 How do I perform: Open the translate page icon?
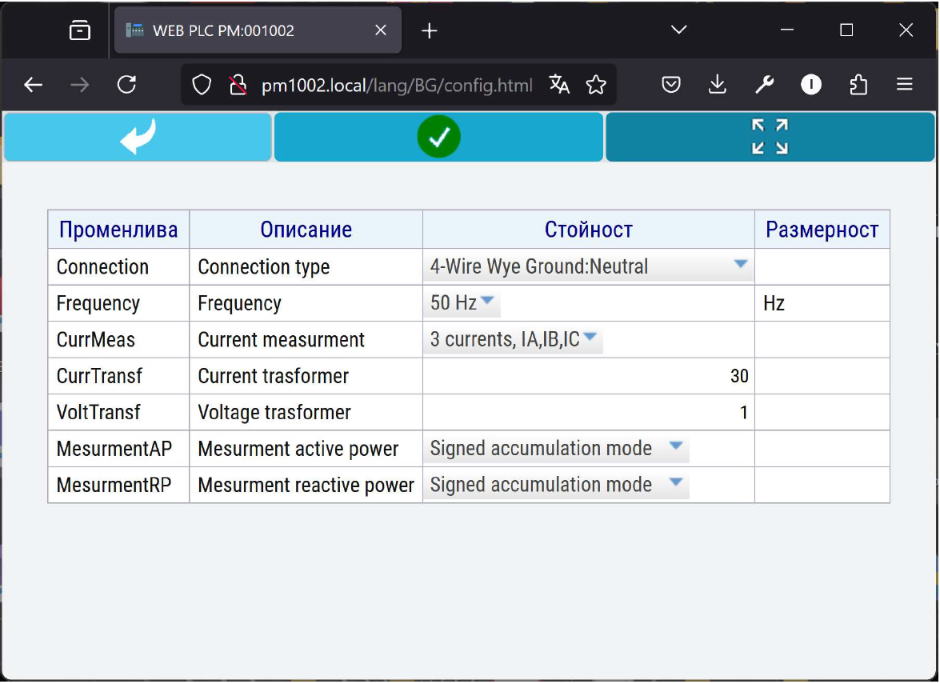pos(559,85)
